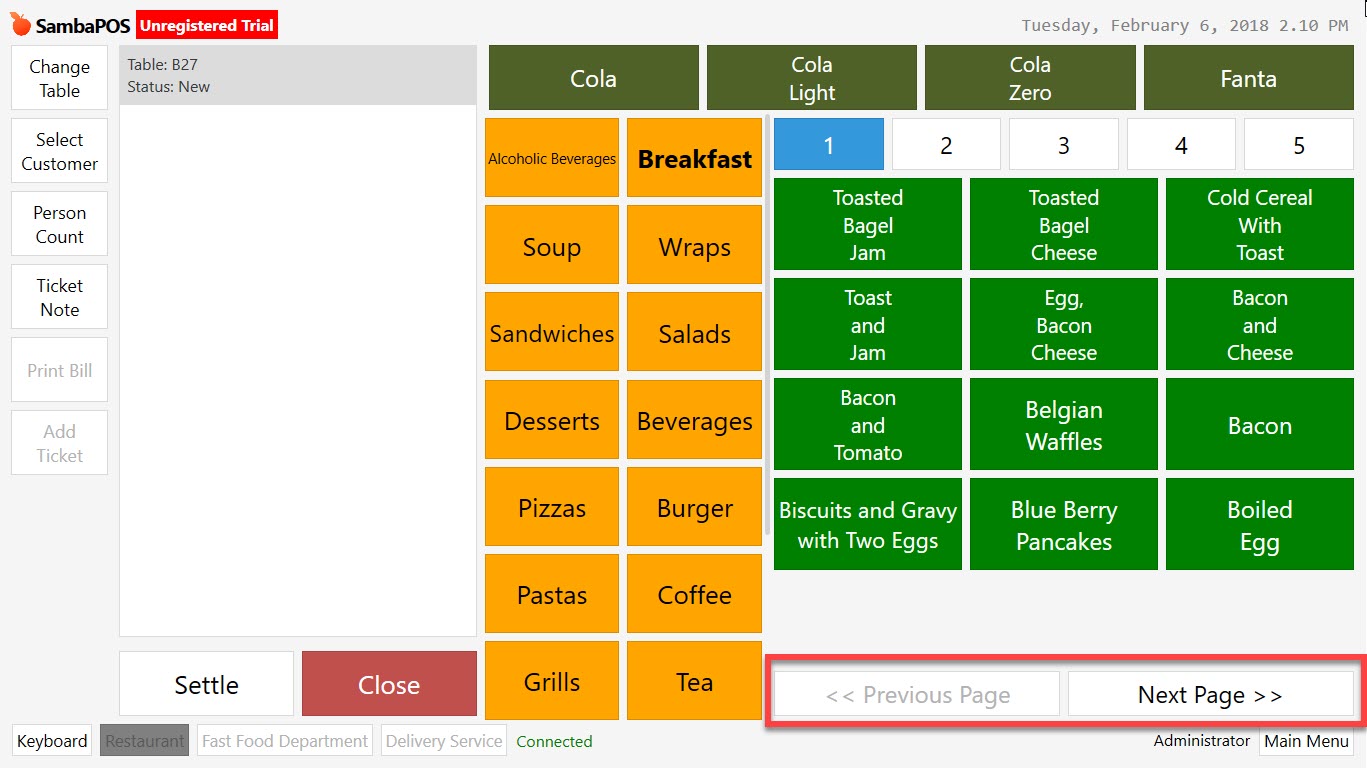Screen dimensions: 1367x768
Task: Open the Main Menu
Action: (x=1306, y=741)
